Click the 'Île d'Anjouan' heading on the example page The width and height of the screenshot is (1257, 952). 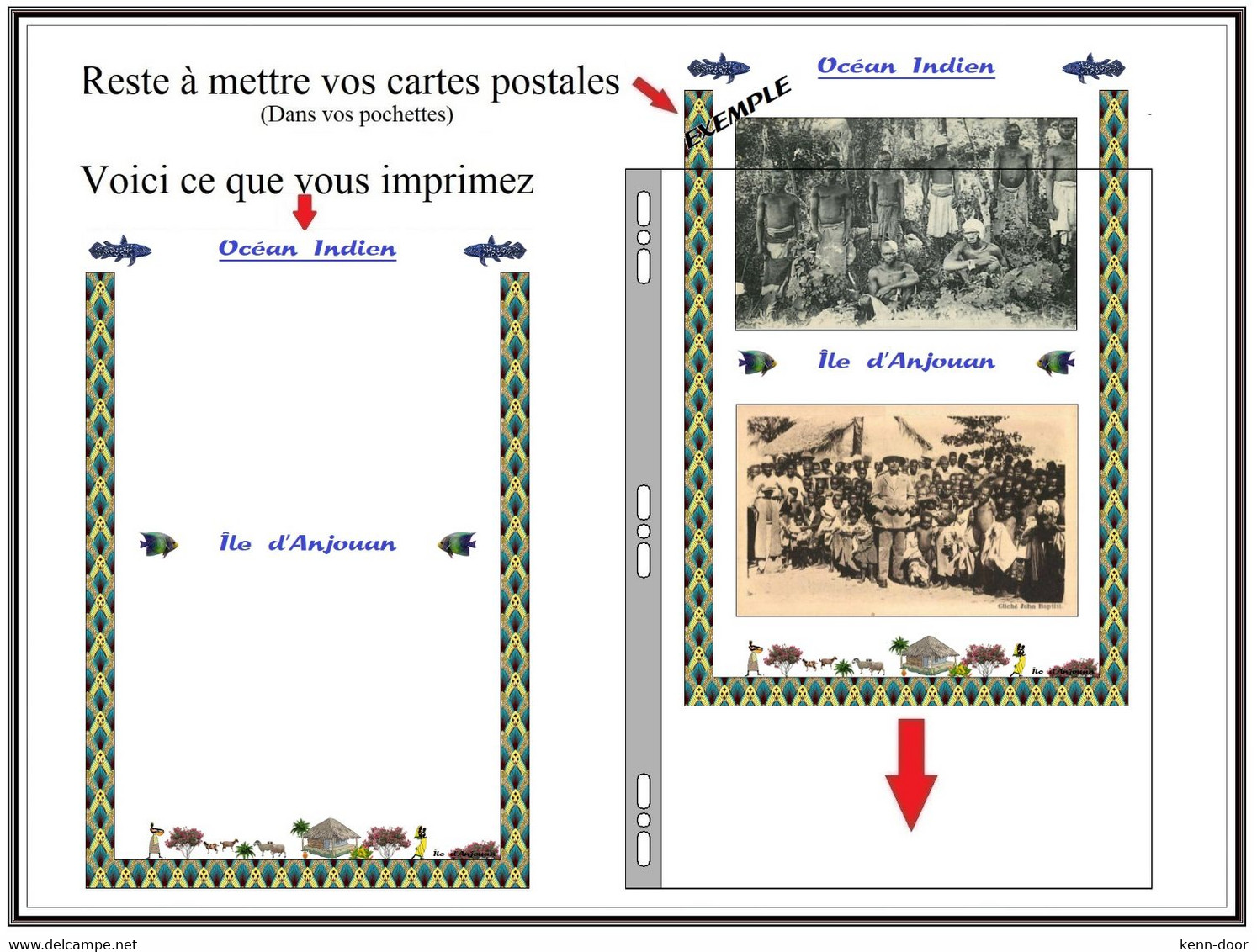(x=906, y=361)
